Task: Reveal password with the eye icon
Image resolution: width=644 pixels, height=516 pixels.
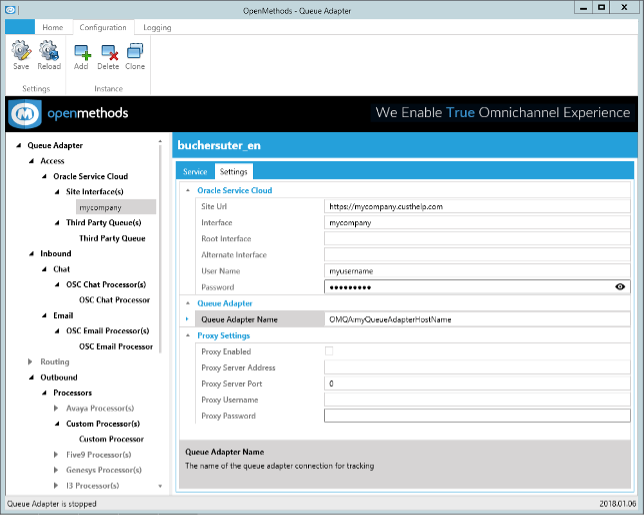Action: click(620, 287)
